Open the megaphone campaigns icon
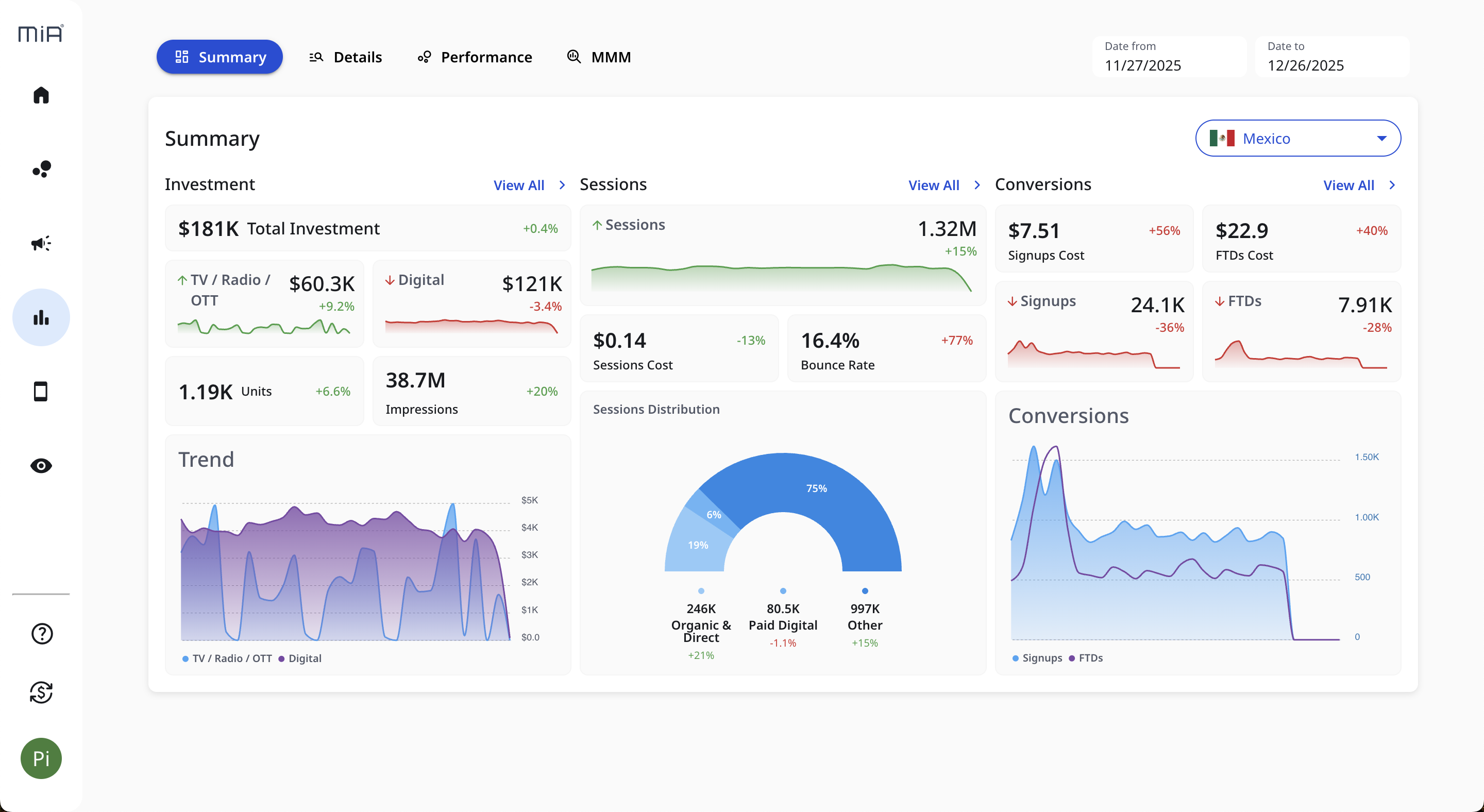The width and height of the screenshot is (1484, 812). point(41,243)
